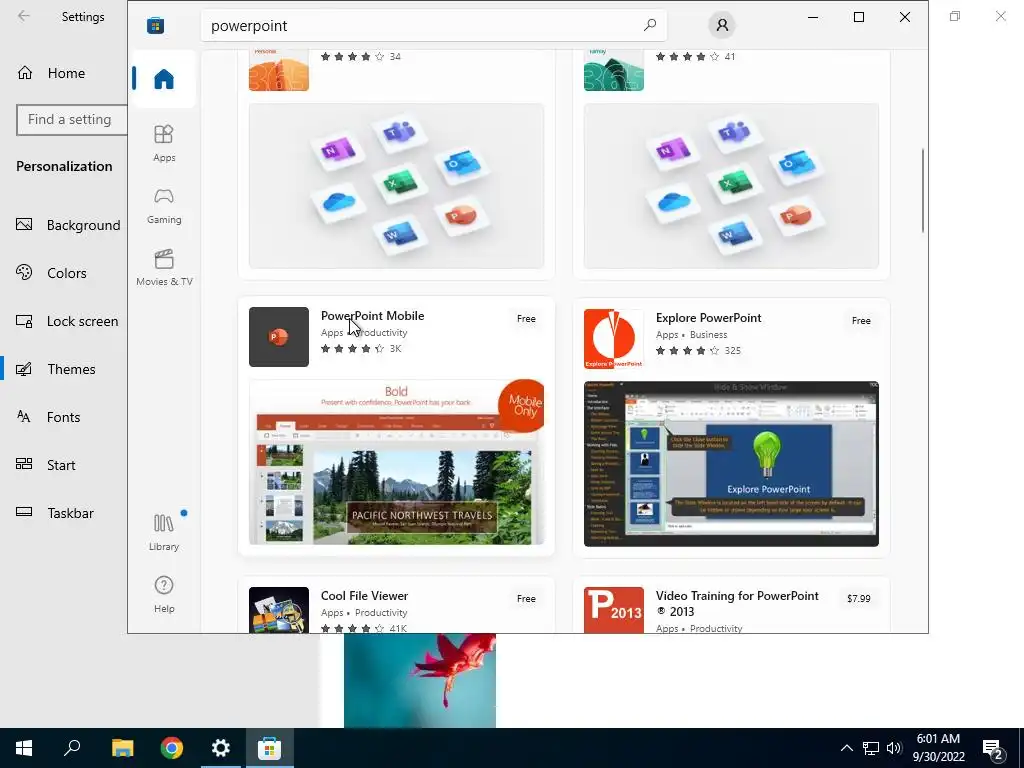Click the Find a setting search field
This screenshot has height=768, width=1024.
pos(72,120)
